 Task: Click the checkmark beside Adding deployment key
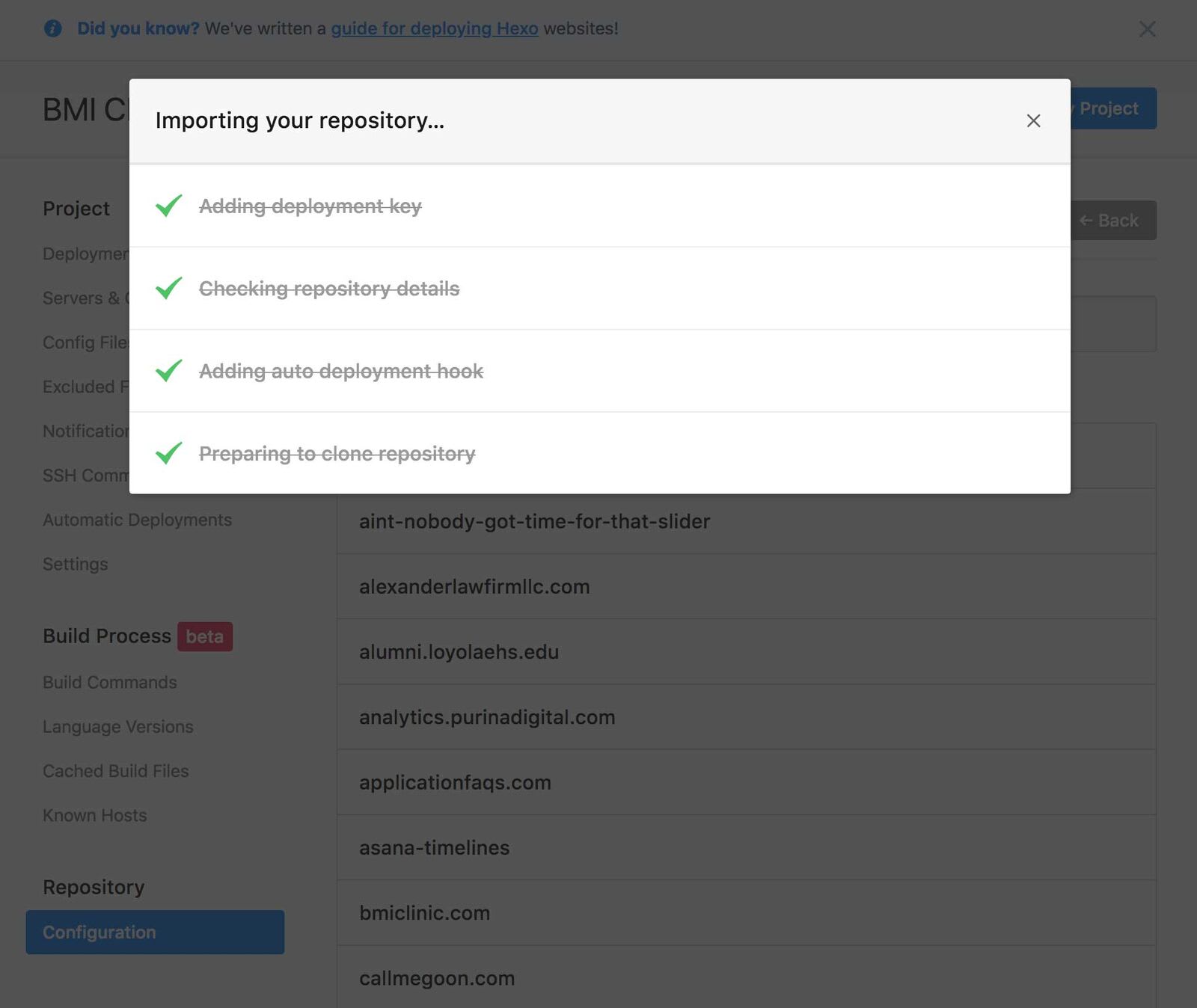[169, 206]
